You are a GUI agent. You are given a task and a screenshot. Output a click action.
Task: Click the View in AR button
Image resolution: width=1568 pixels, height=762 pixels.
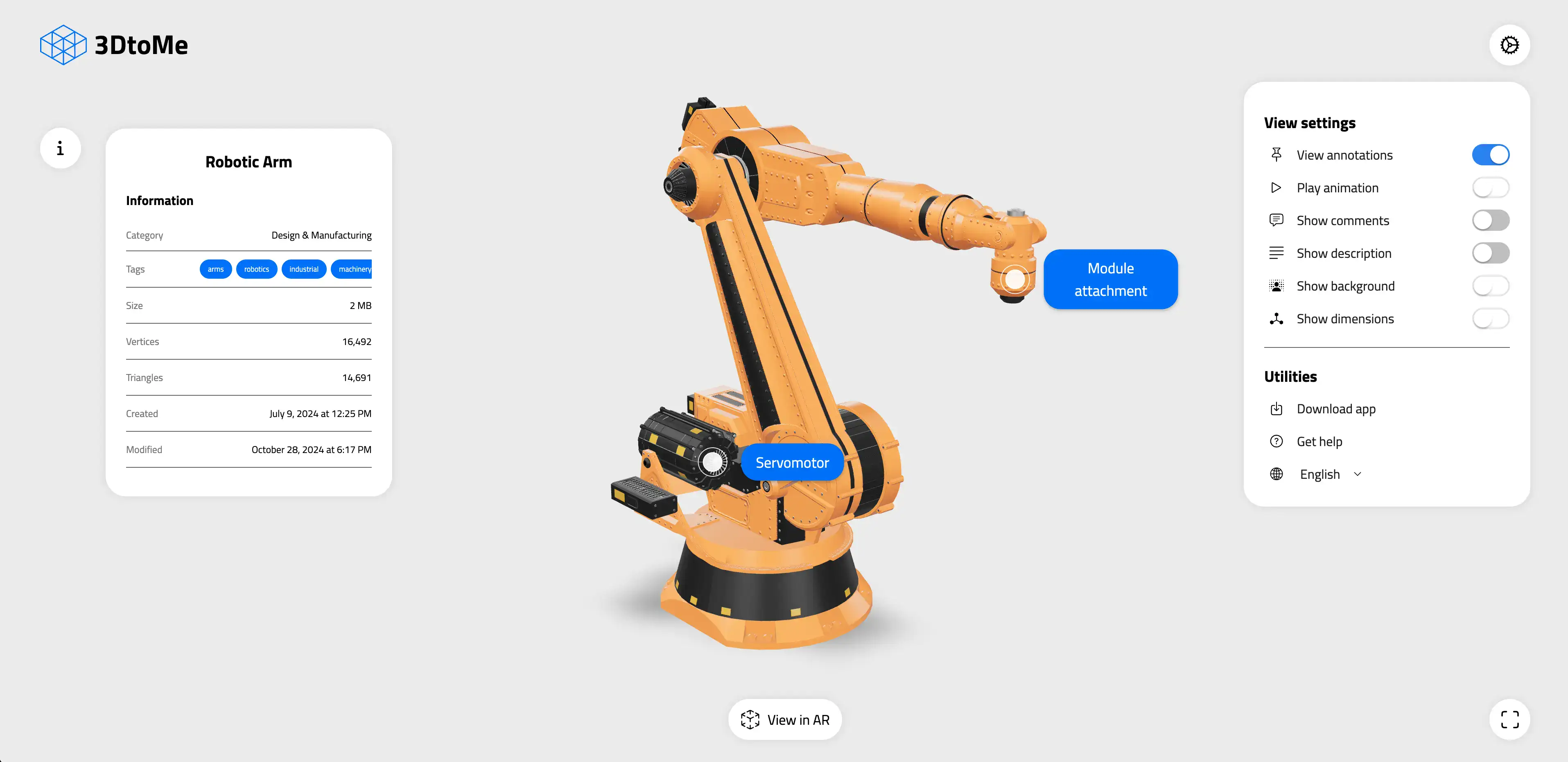tap(784, 719)
